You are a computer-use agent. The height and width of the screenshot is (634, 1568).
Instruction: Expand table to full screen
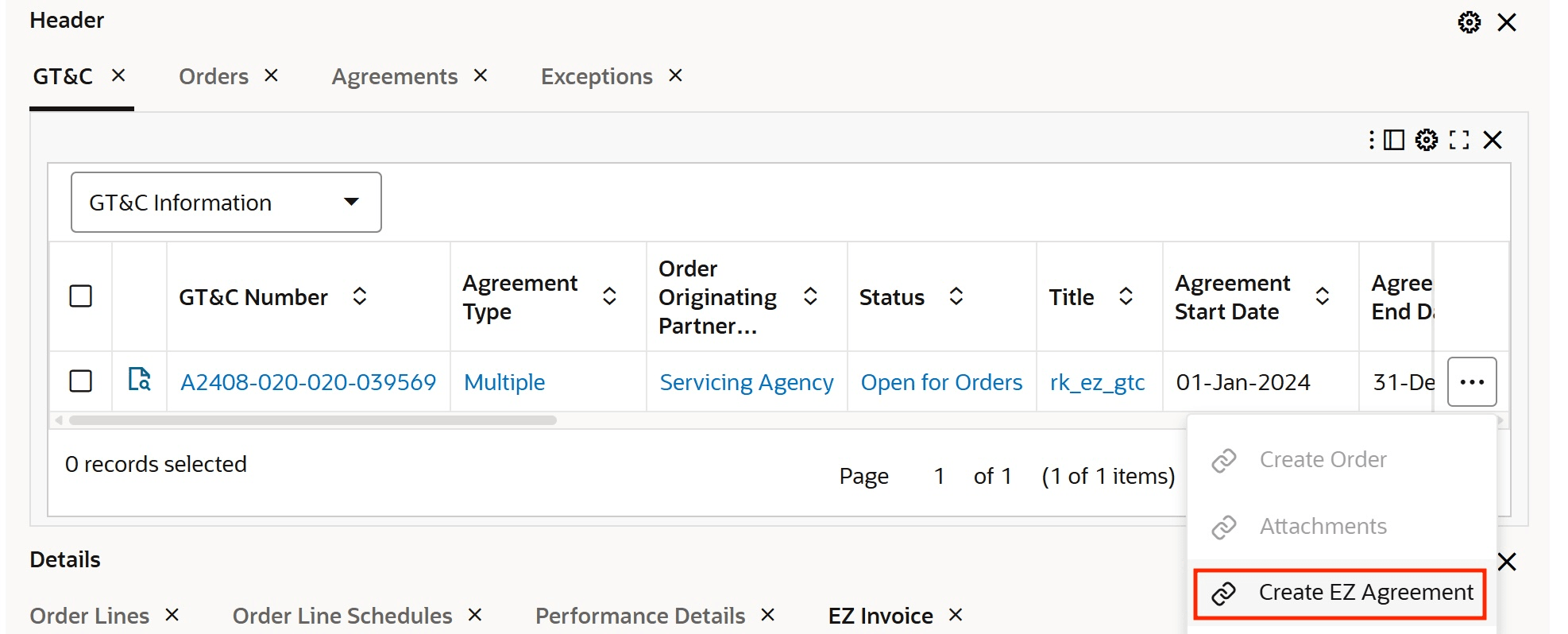point(1459,140)
